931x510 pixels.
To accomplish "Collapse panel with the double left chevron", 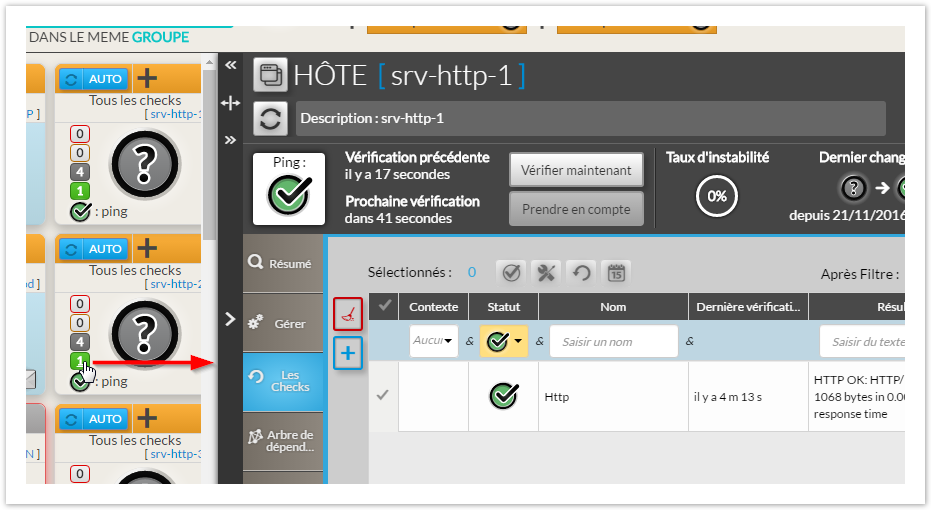I will 230,65.
